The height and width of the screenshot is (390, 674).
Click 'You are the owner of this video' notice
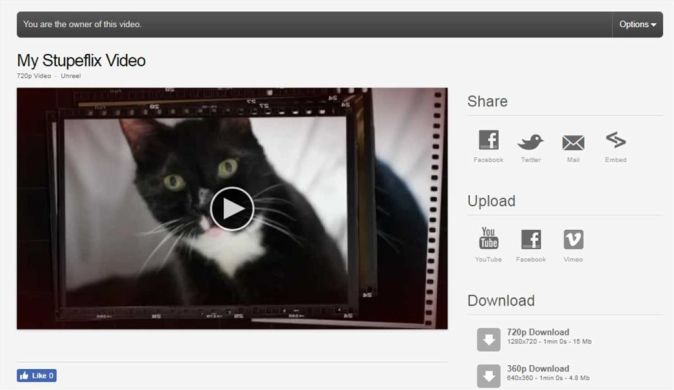tap(82, 25)
